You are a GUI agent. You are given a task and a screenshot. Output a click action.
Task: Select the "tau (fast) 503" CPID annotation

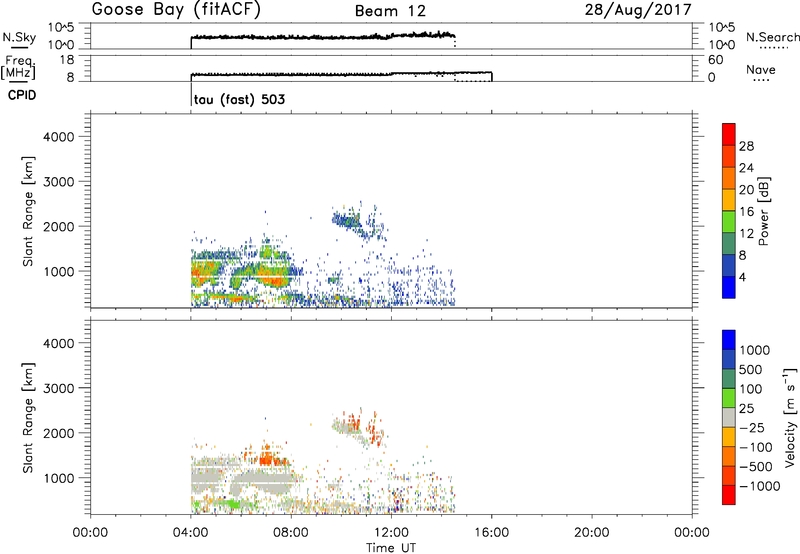pyautogui.click(x=239, y=99)
